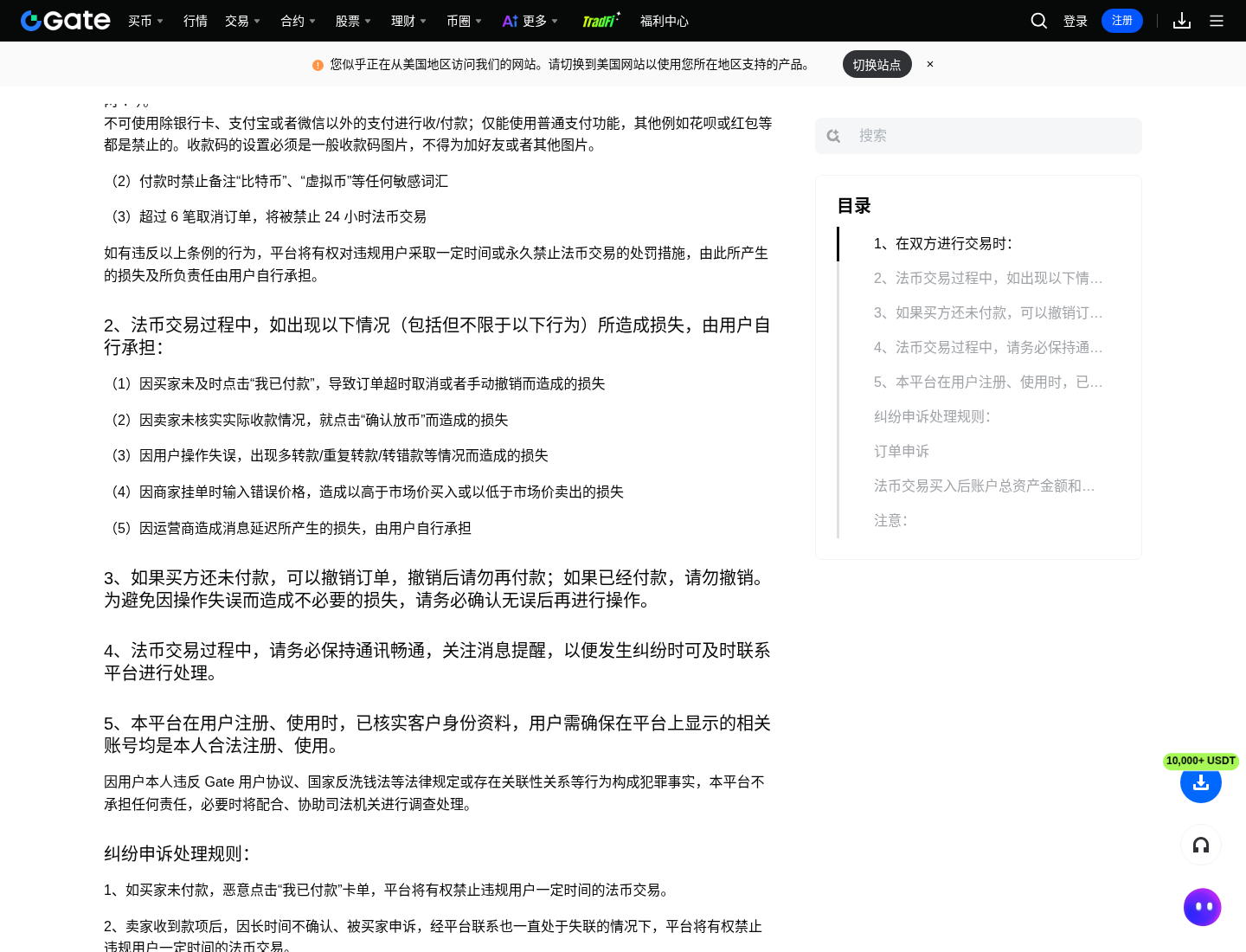Jump to 3、如果买方还未付款 in contents
This screenshot has width=1246, height=952.
[988, 313]
